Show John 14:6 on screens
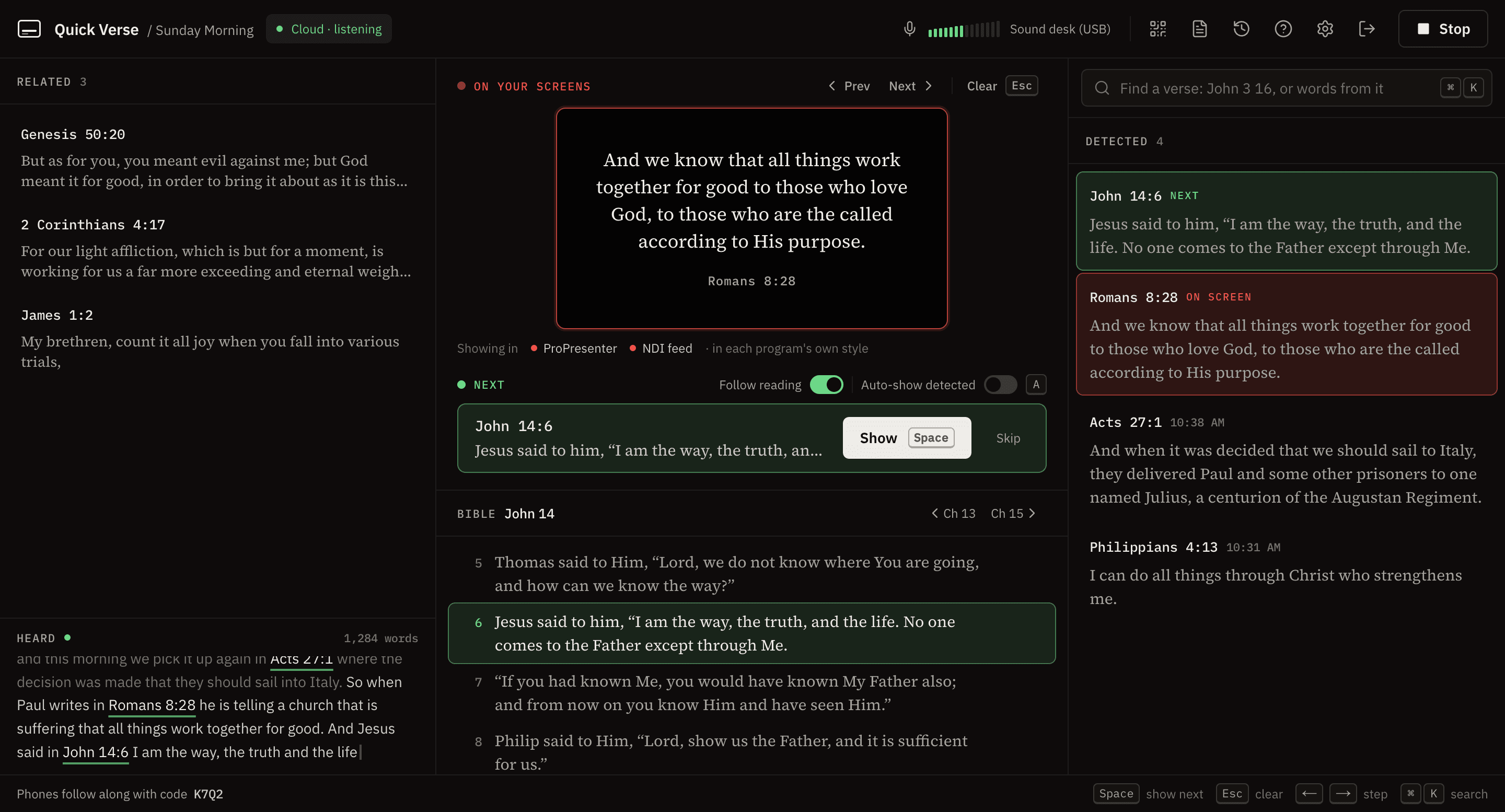The height and width of the screenshot is (812, 1505). click(x=907, y=437)
